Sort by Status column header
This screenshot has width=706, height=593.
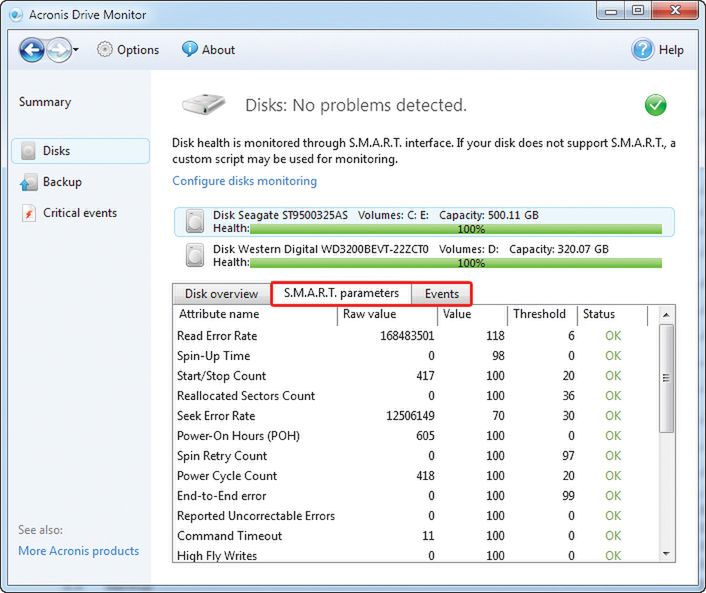(612, 314)
